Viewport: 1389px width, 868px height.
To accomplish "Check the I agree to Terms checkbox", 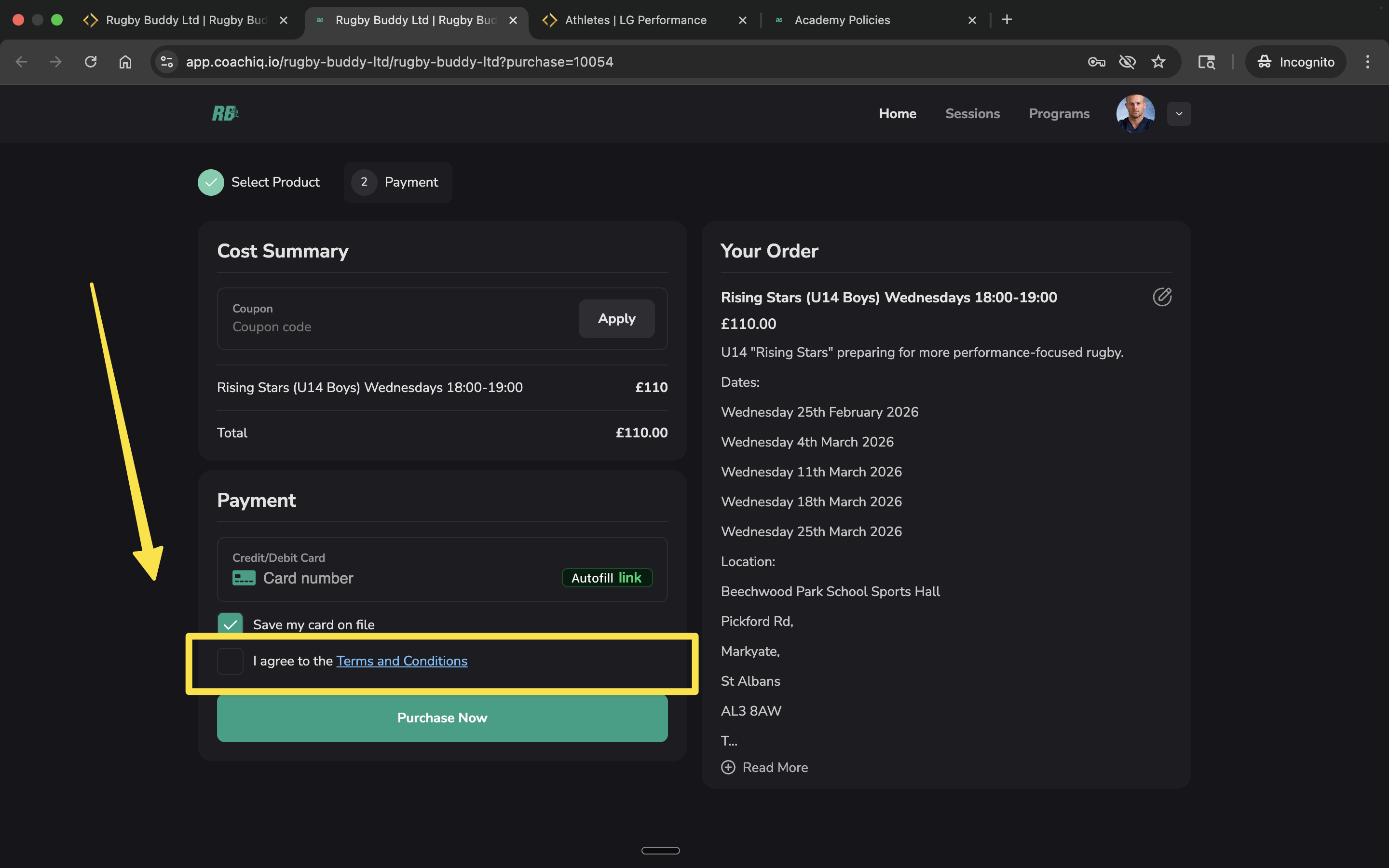I will click(x=230, y=661).
